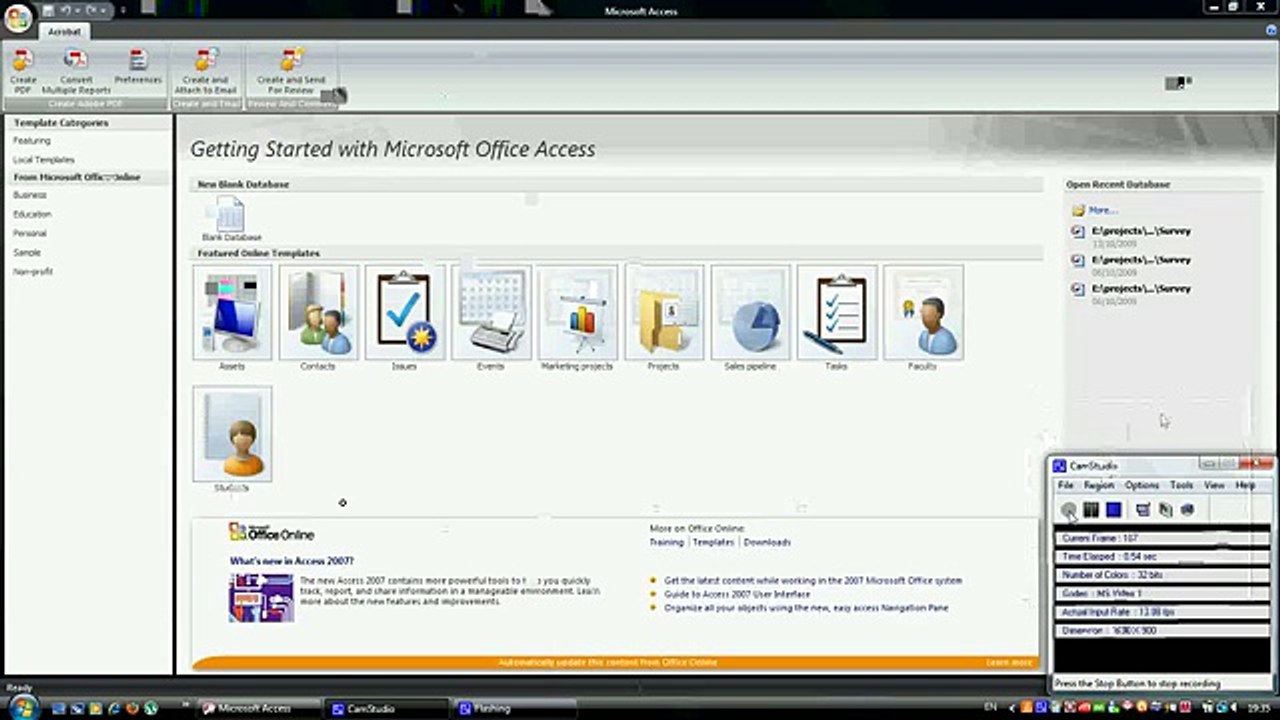1280x720 pixels.
Task: Select Business template category
Action: (x=30, y=195)
